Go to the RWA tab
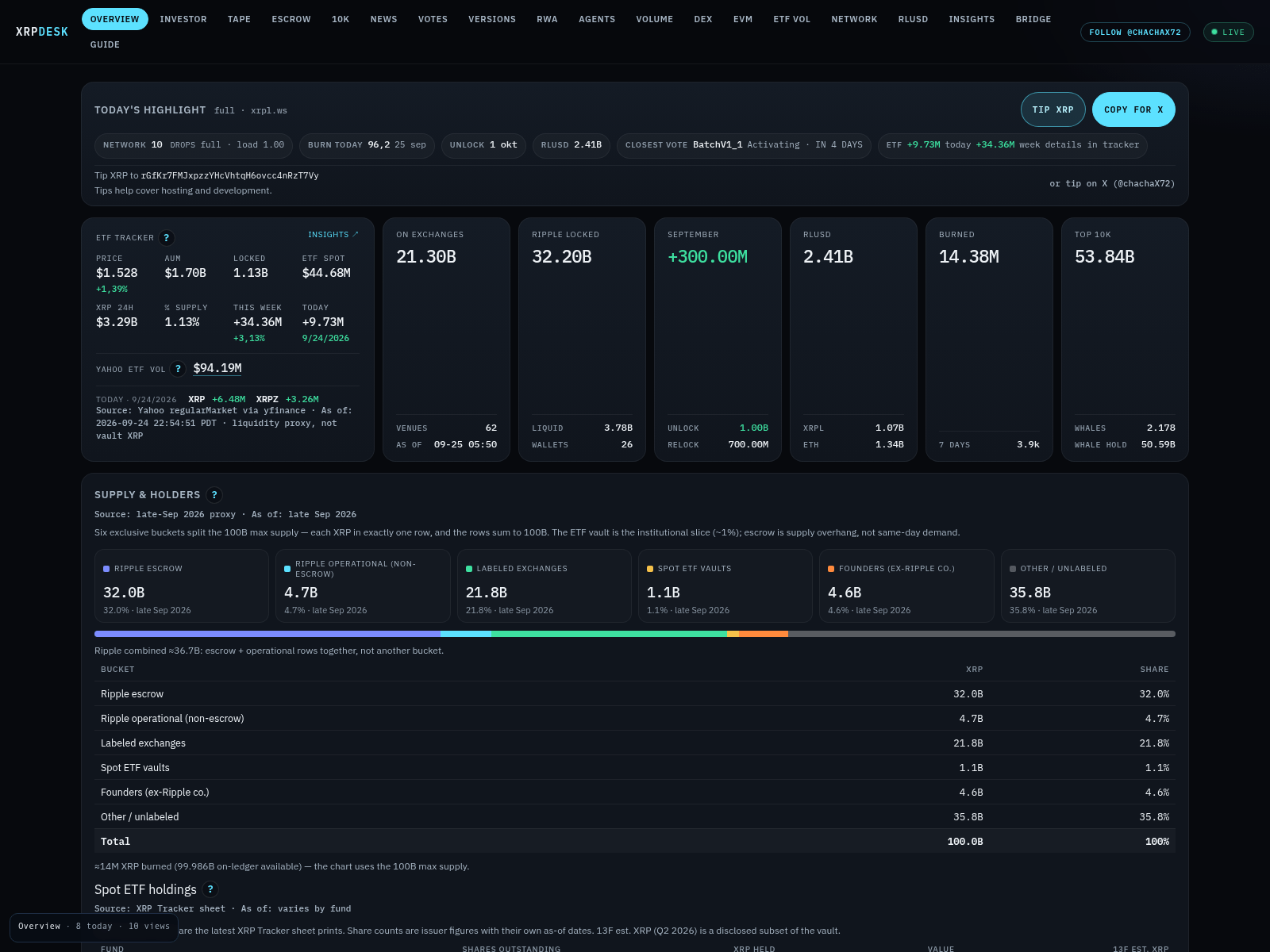Image resolution: width=1270 pixels, height=952 pixels. [547, 19]
